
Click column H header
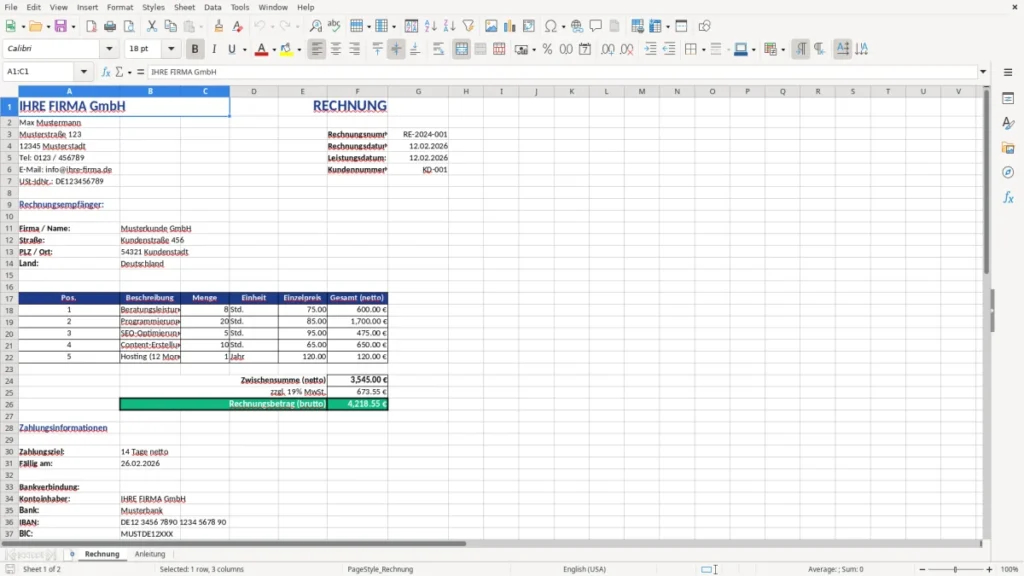(466, 91)
